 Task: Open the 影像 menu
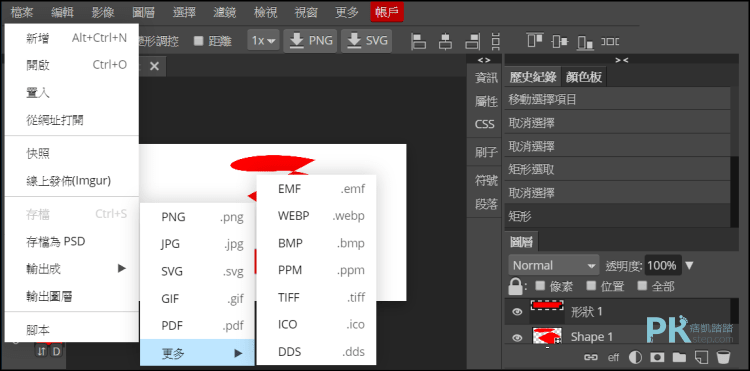coord(103,12)
